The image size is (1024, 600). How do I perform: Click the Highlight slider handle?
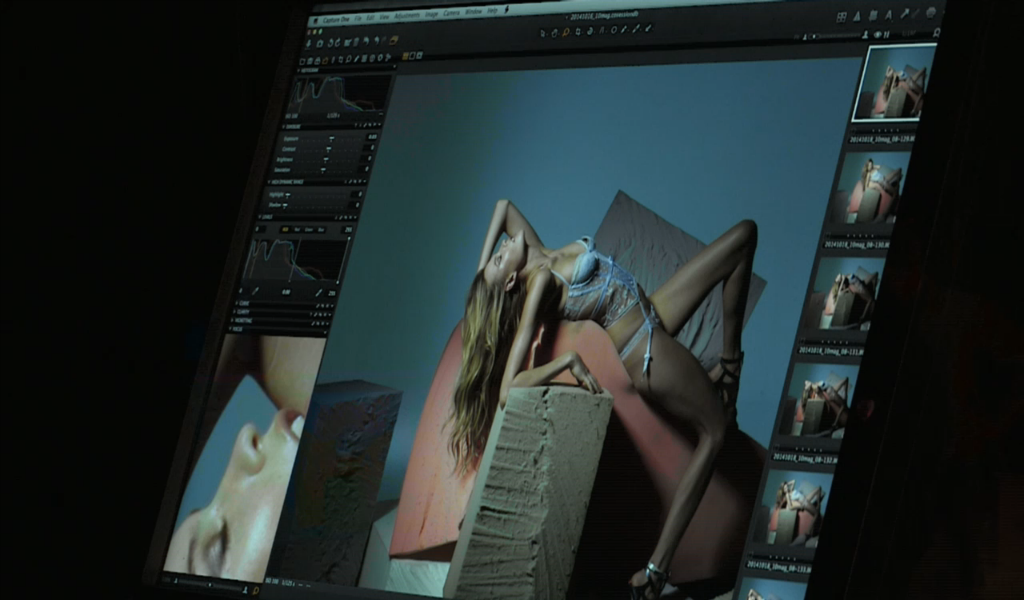(x=287, y=195)
